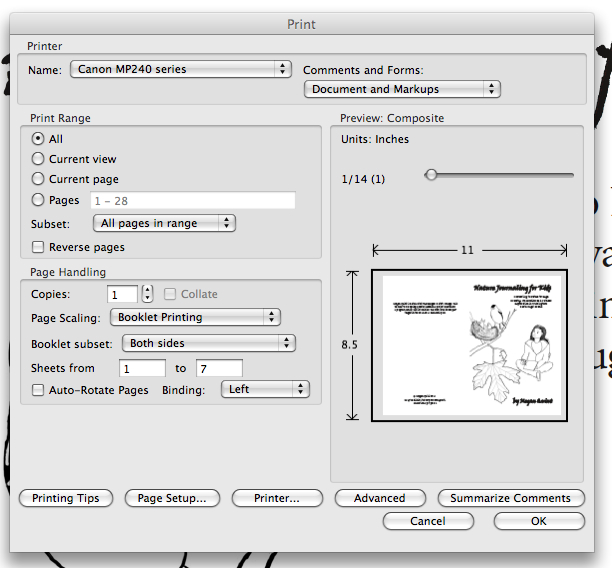Click the booklet preview thumbnail

469,345
